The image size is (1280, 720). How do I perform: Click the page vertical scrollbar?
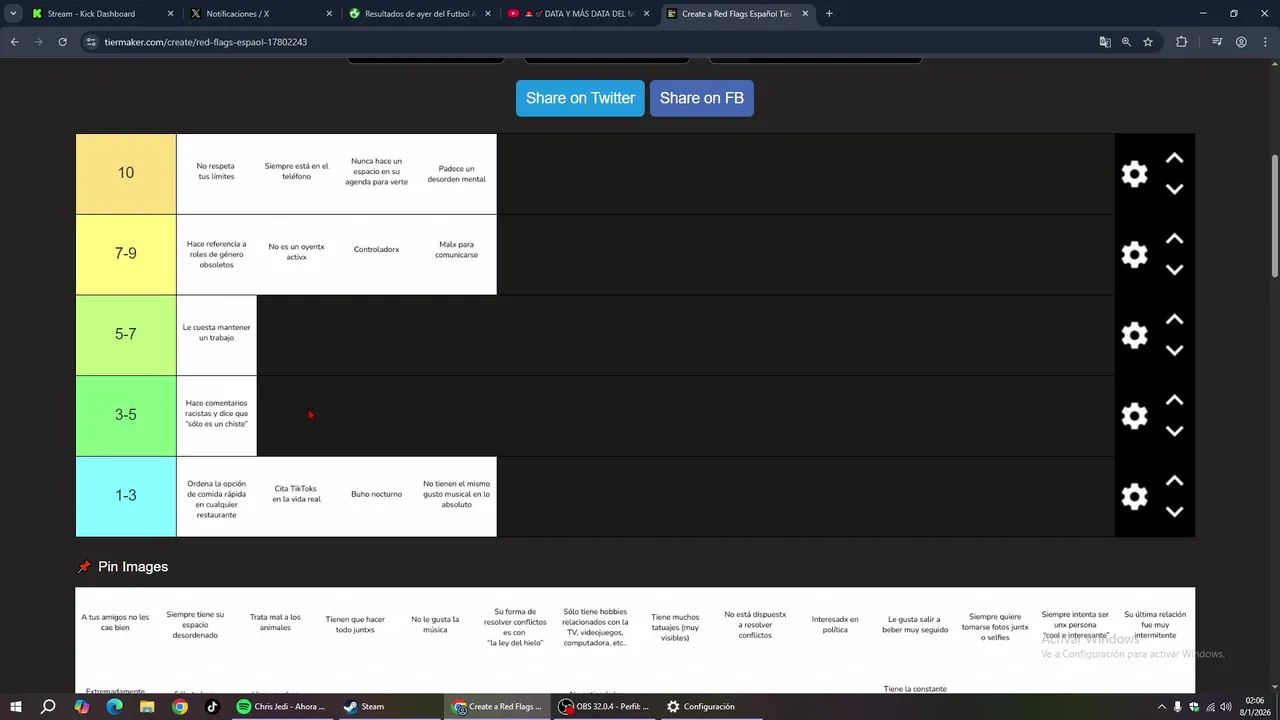click(1274, 215)
